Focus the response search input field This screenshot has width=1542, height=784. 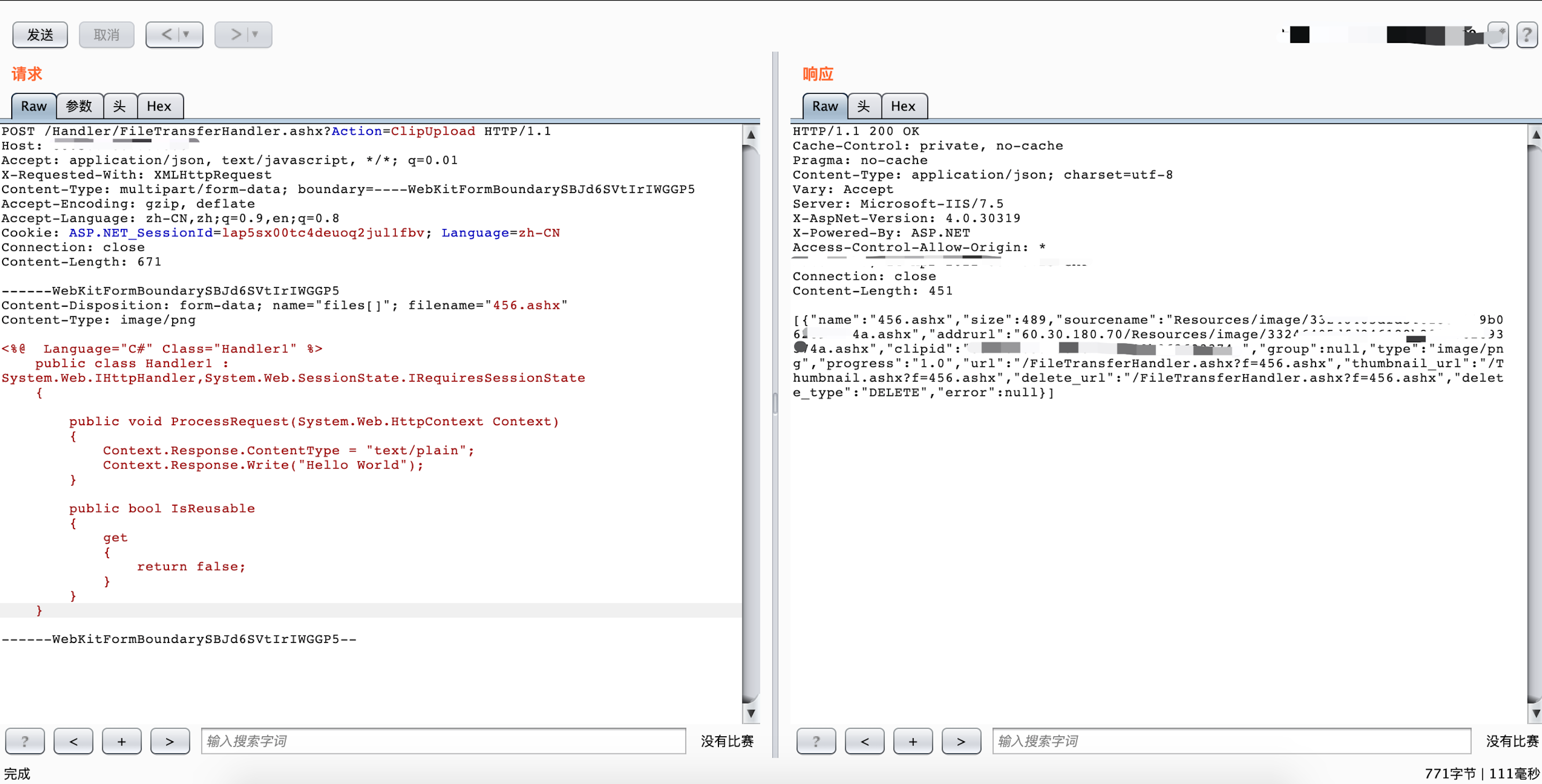[x=1231, y=741]
